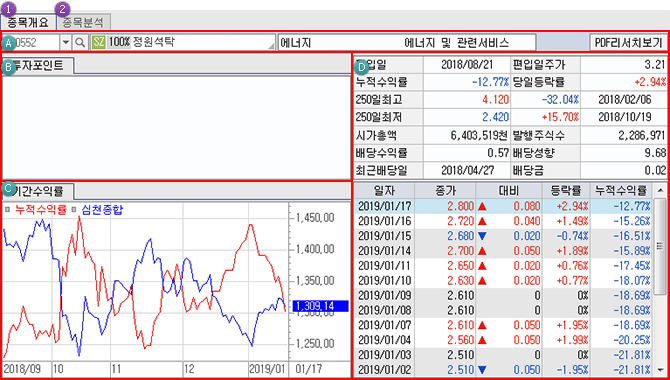Screen dimensions: 670x380
Task: Click the blue 1,309.14 price marker on chart
Action: (320, 306)
